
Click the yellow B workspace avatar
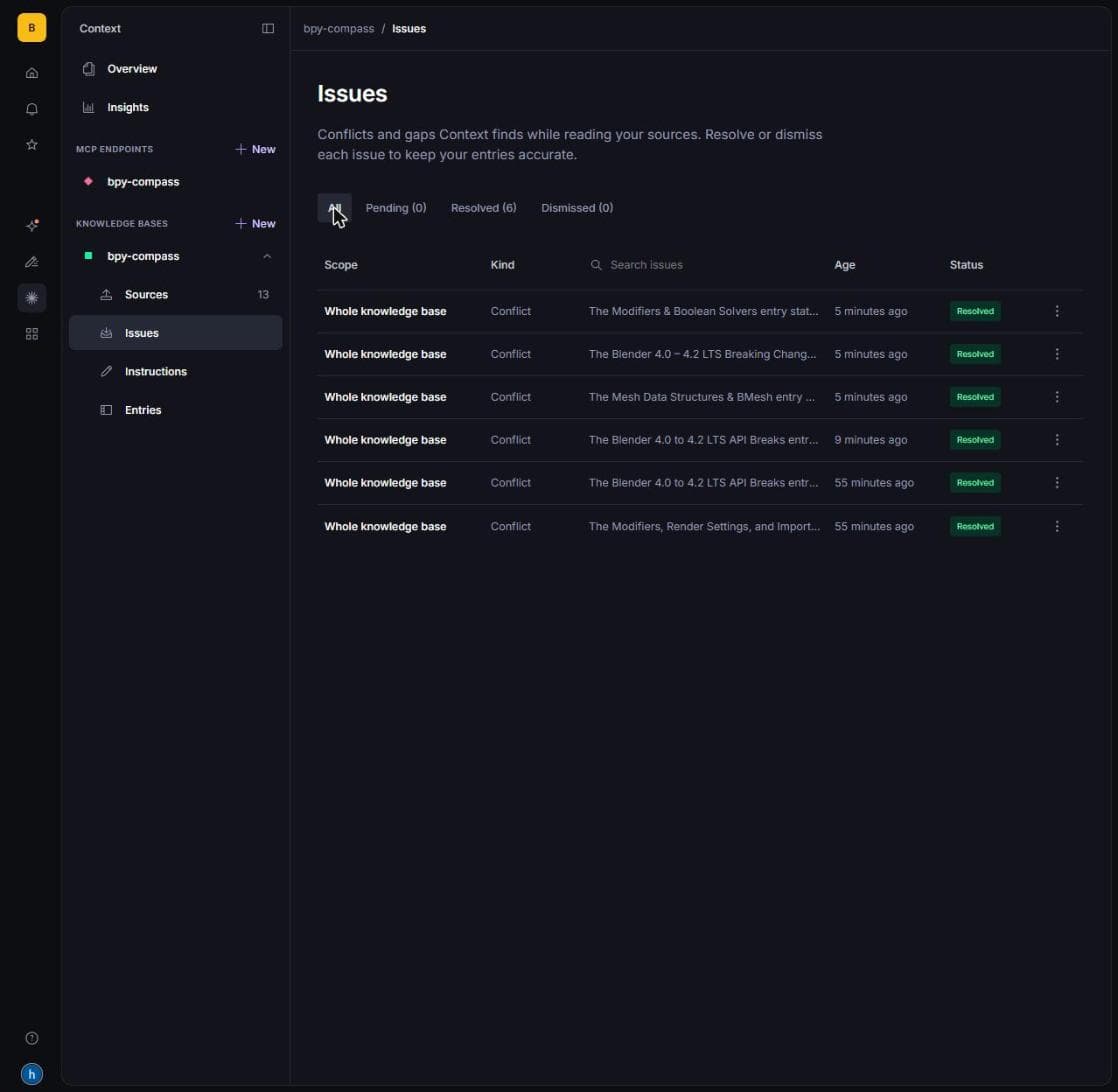coord(31,28)
